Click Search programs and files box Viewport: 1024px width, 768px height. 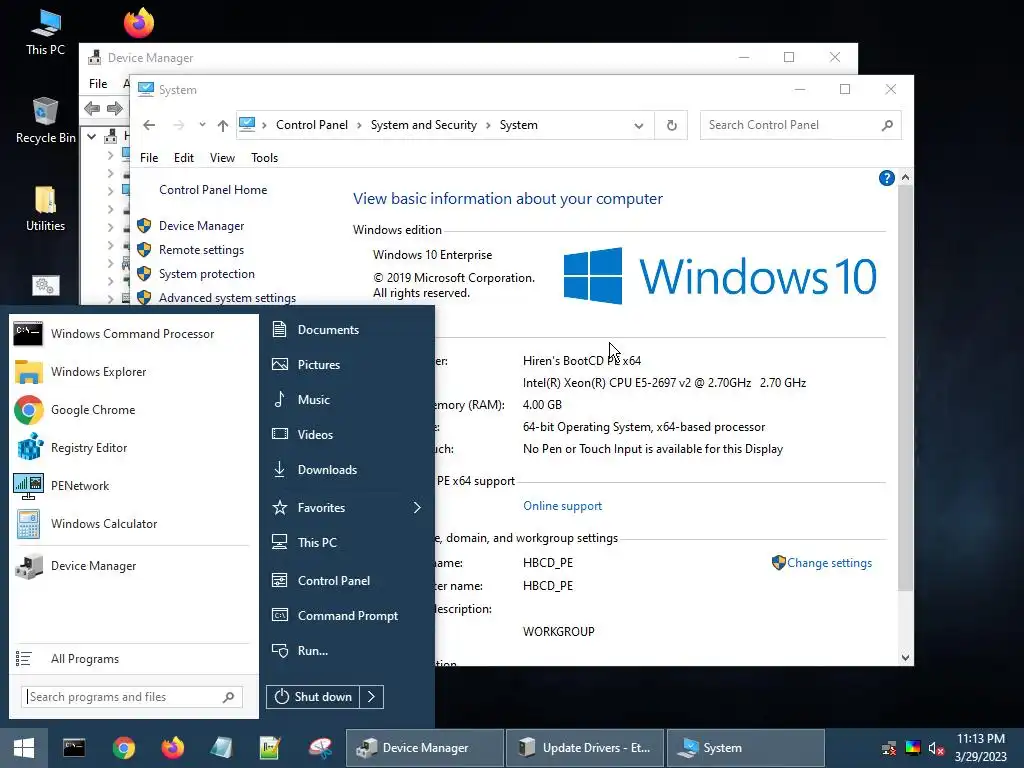click(x=132, y=697)
